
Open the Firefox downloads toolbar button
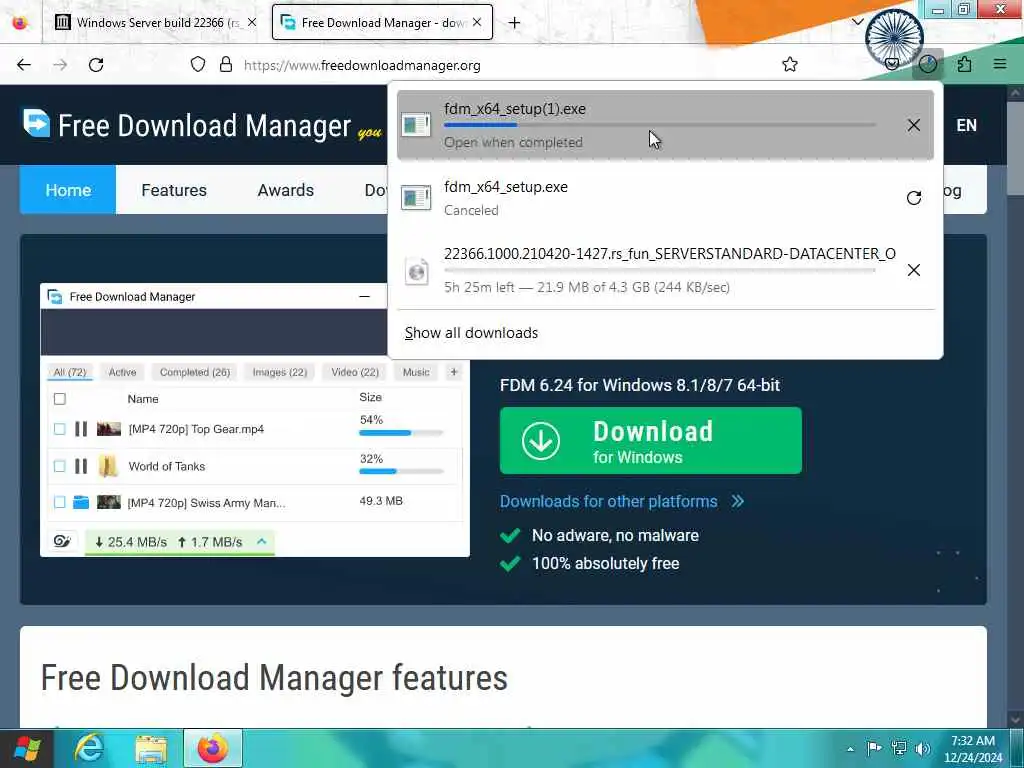927,64
